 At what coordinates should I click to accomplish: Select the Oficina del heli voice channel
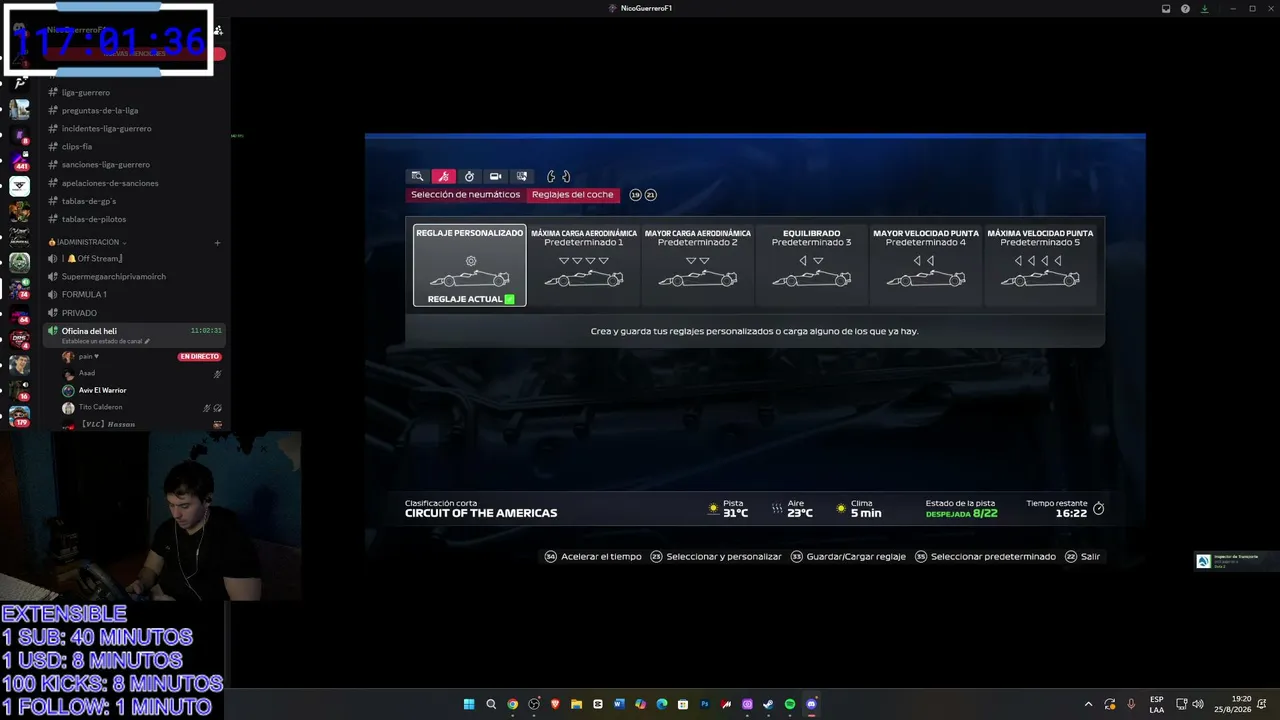[x=133, y=335]
